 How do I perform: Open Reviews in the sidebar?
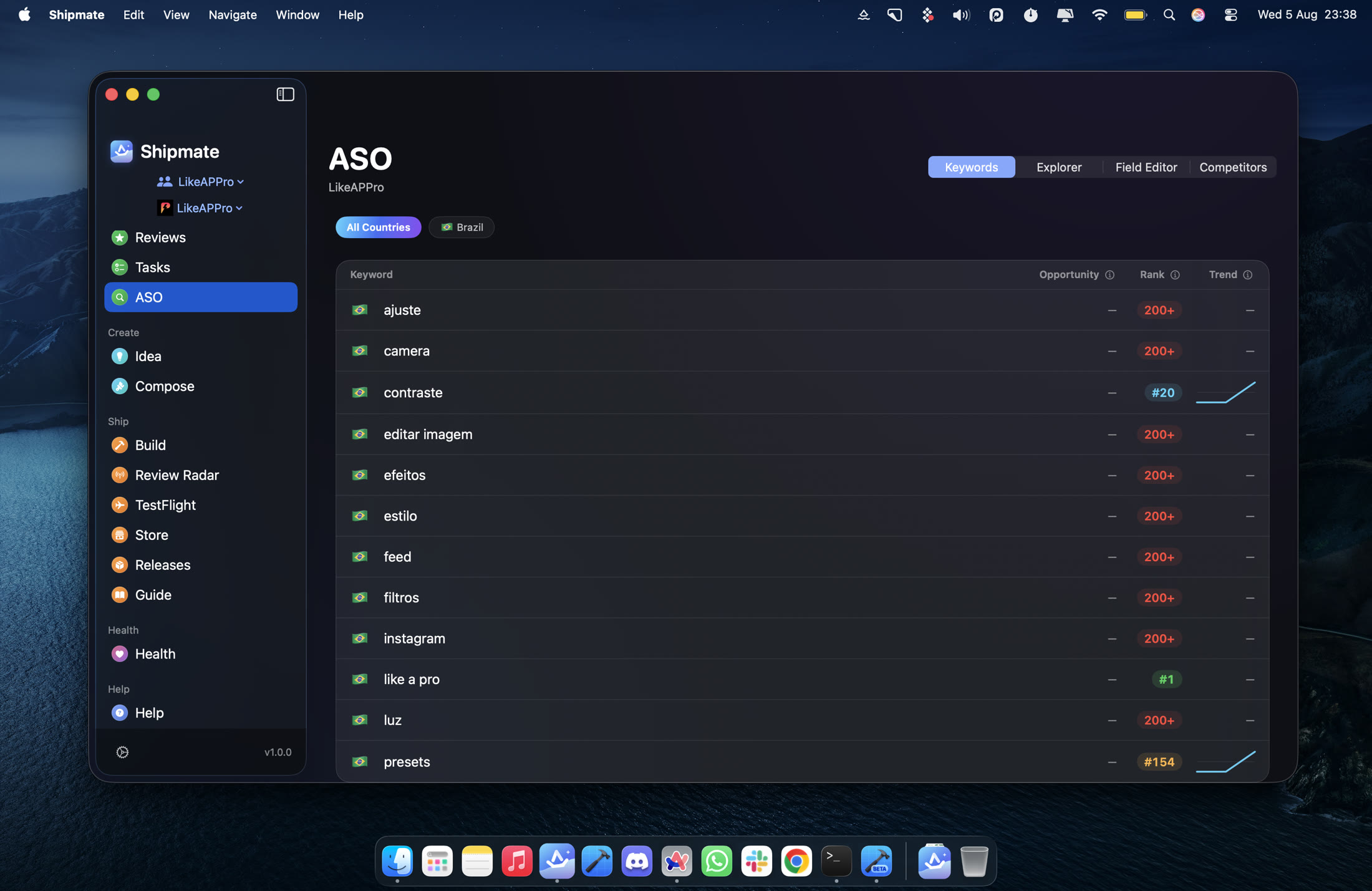200,238
